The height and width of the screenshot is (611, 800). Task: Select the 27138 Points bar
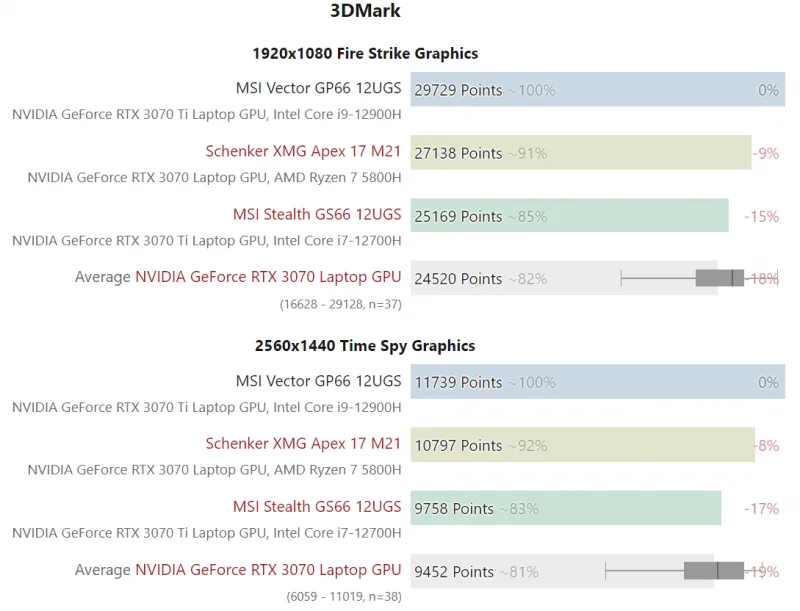pyautogui.click(x=580, y=153)
